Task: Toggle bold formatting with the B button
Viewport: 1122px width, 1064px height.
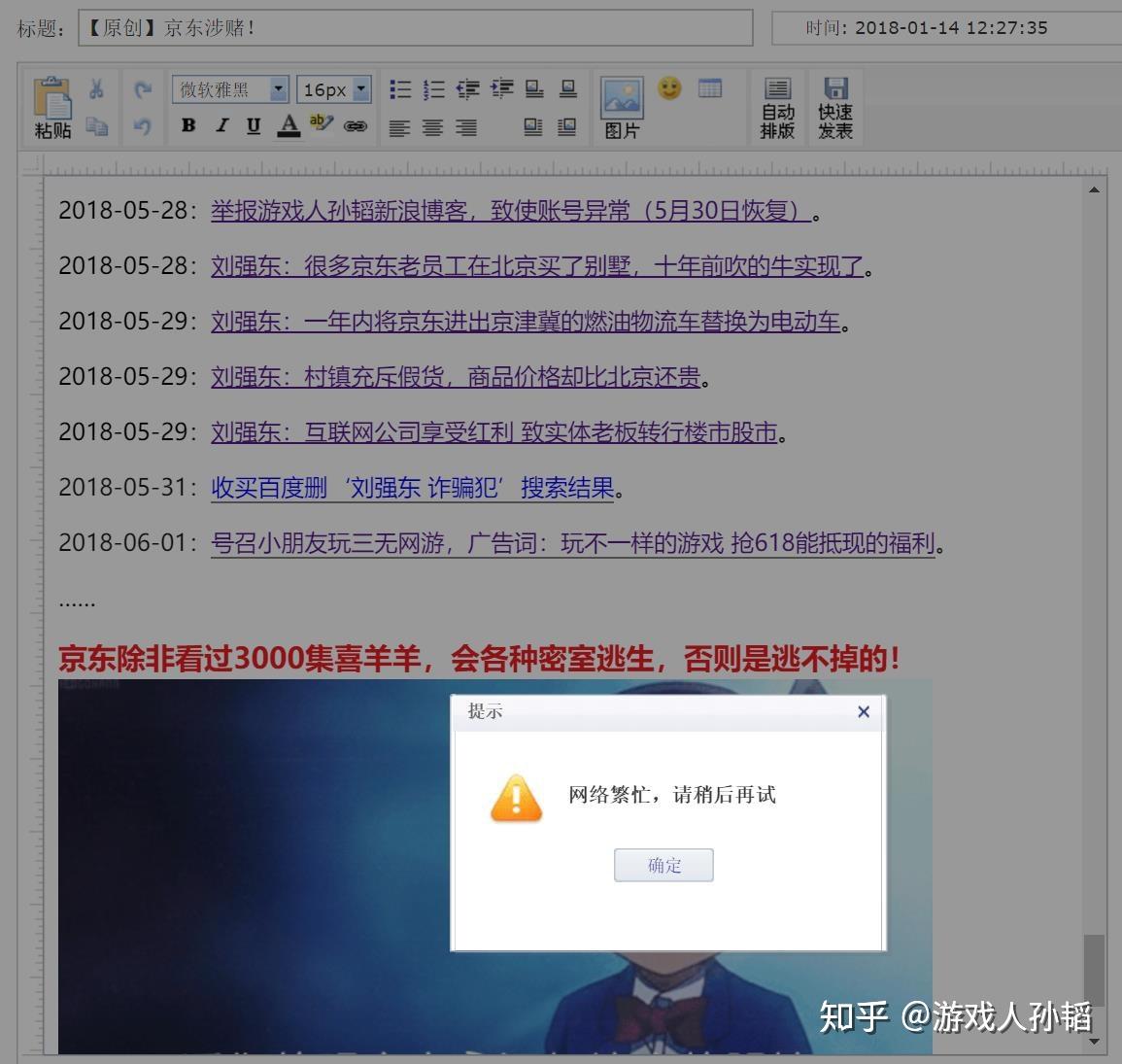Action: [x=188, y=126]
